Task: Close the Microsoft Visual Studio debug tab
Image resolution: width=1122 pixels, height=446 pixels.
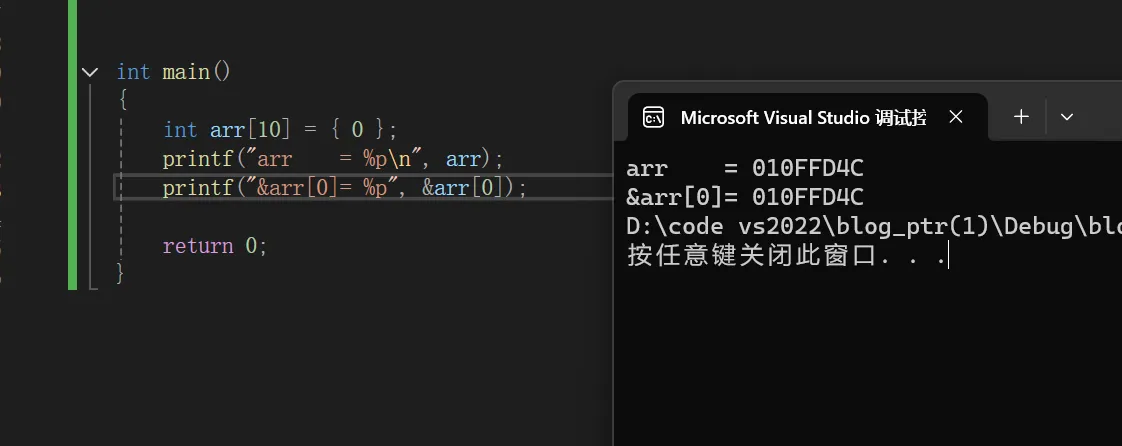Action: [956, 117]
